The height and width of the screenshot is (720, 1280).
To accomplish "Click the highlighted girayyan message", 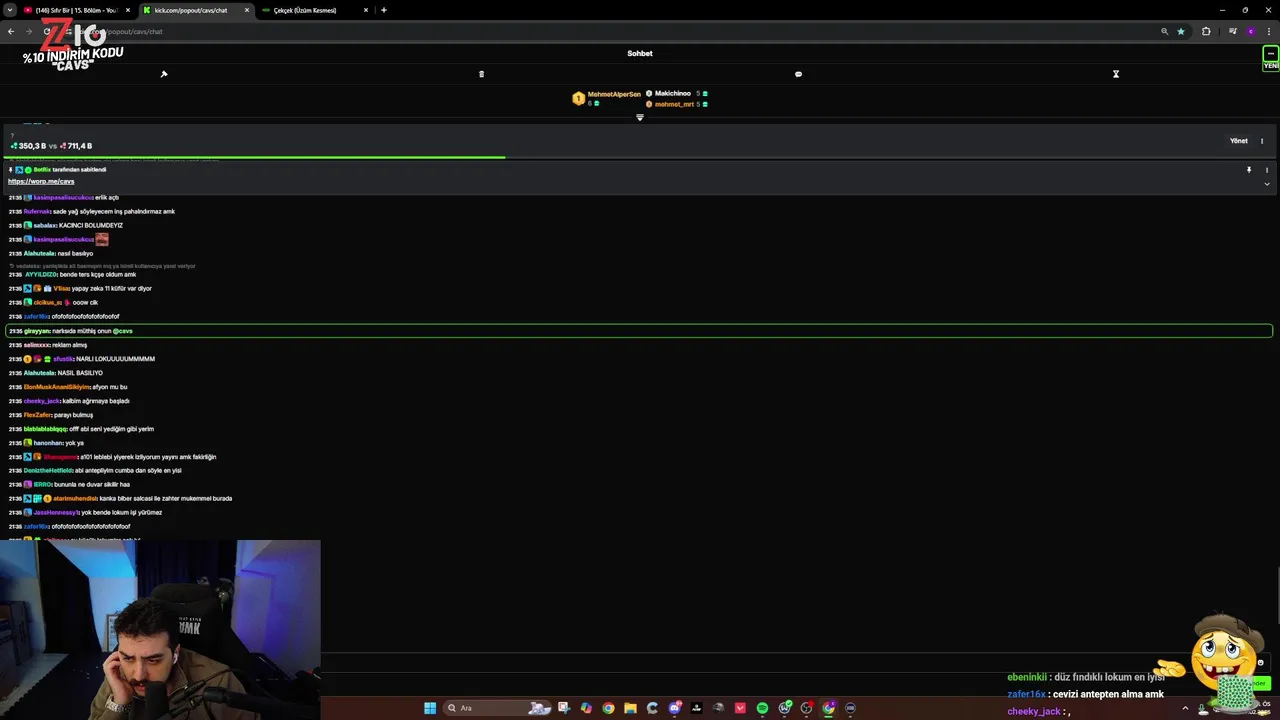I will click(640, 331).
